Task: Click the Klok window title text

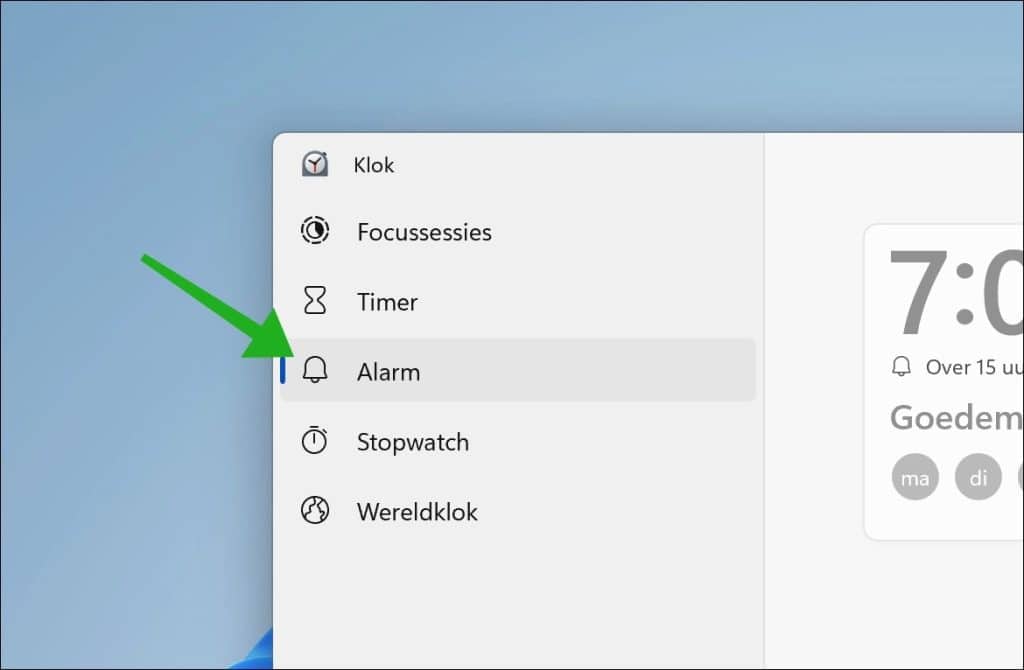Action: 374,165
